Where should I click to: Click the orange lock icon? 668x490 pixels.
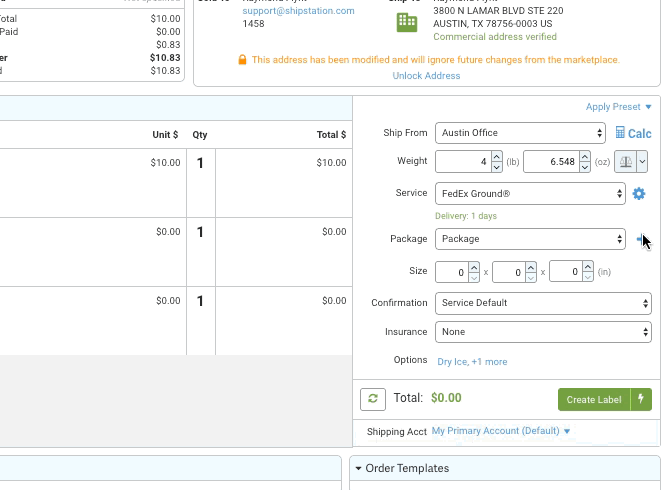coord(242,60)
